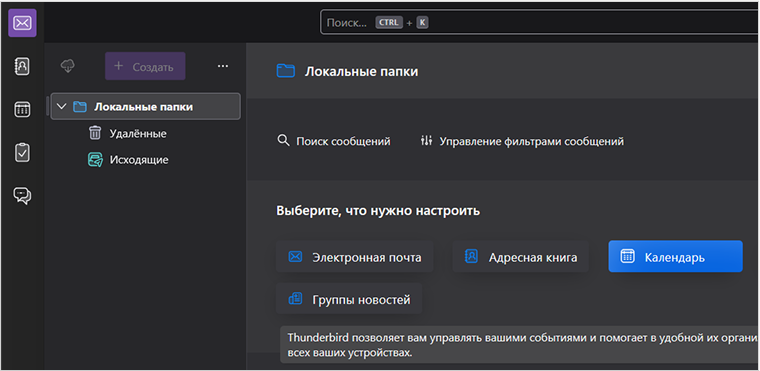This screenshot has height=371, width=760.
Task: Click the highlighted Календарь button
Action: click(676, 256)
